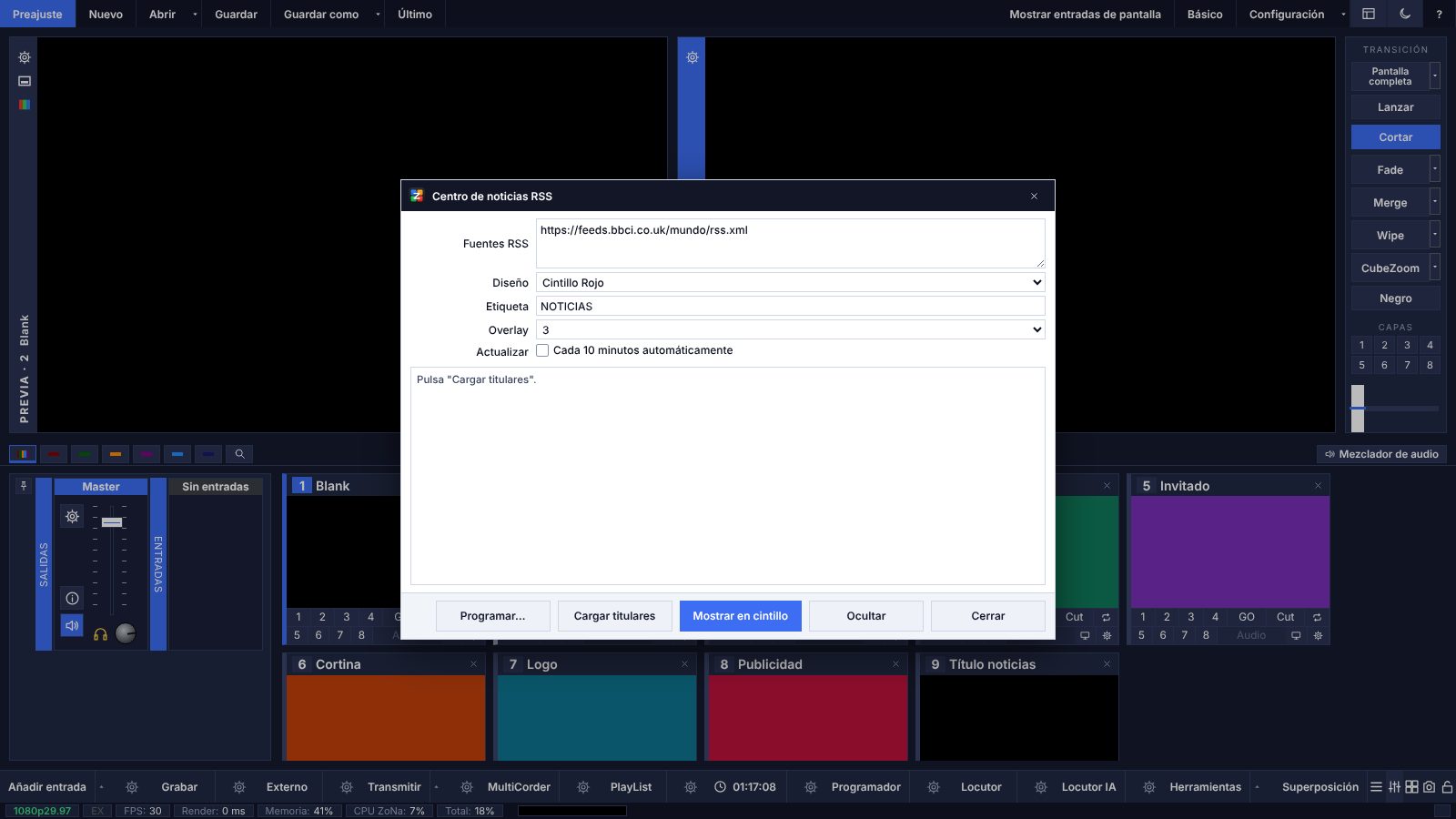
Task: Toggle Audio on the Invitado input
Action: [x=1251, y=635]
